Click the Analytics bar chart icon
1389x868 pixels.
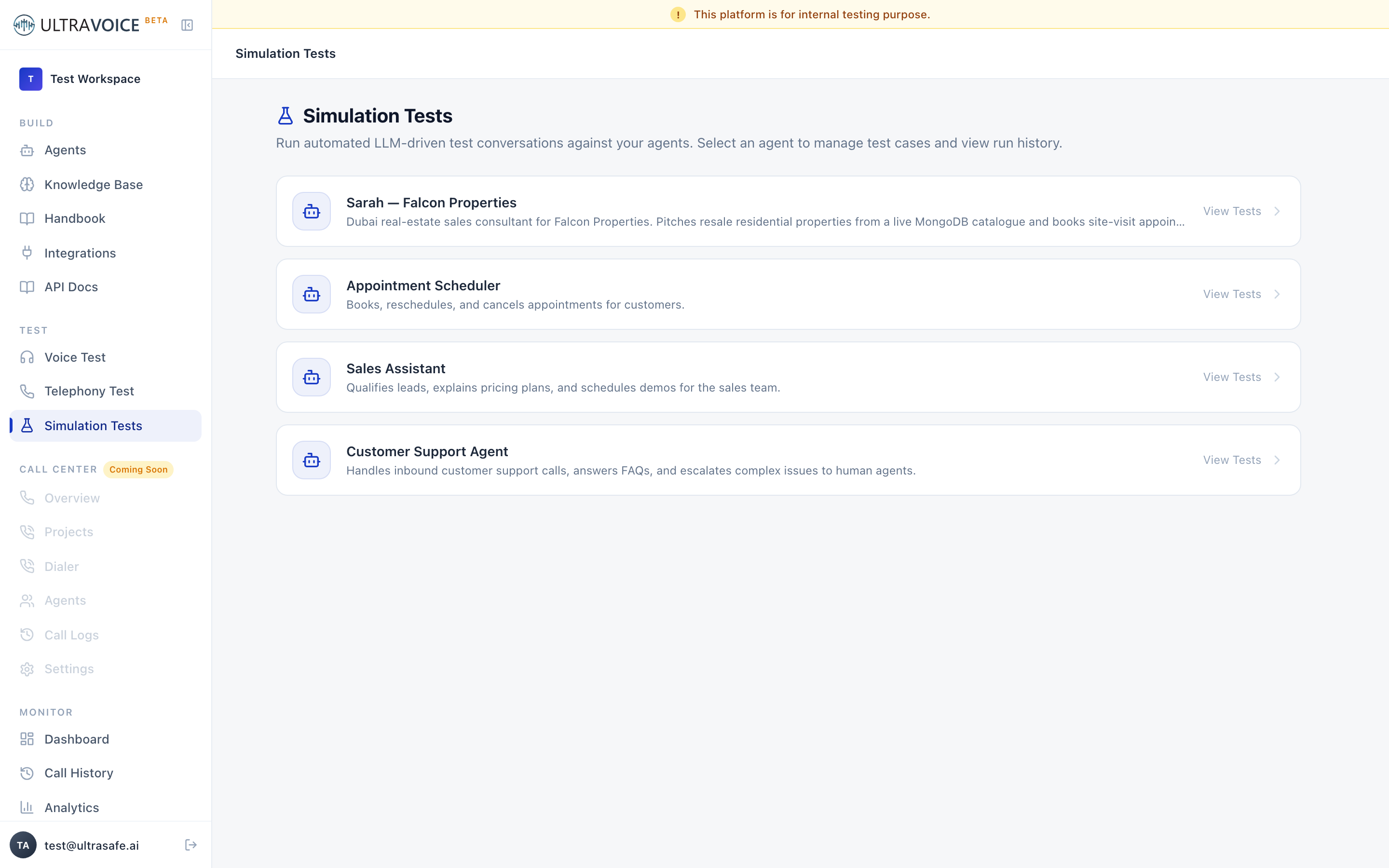(27, 807)
